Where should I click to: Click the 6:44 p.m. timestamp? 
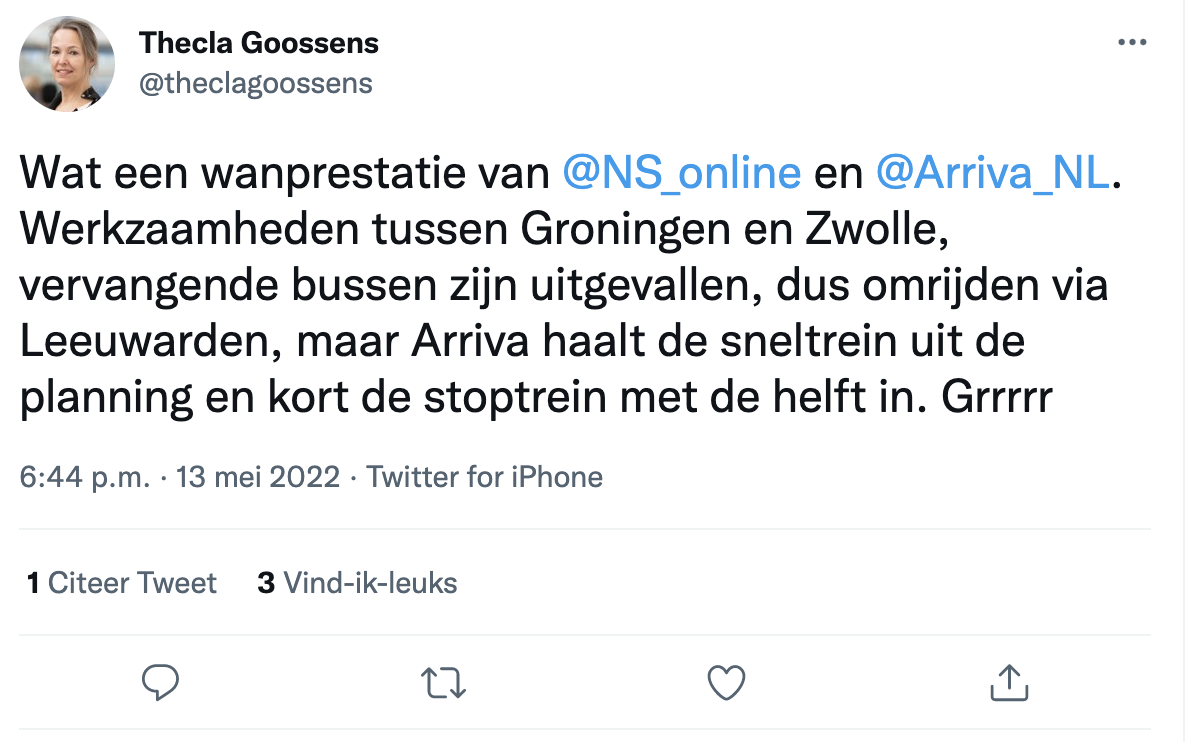coord(85,477)
